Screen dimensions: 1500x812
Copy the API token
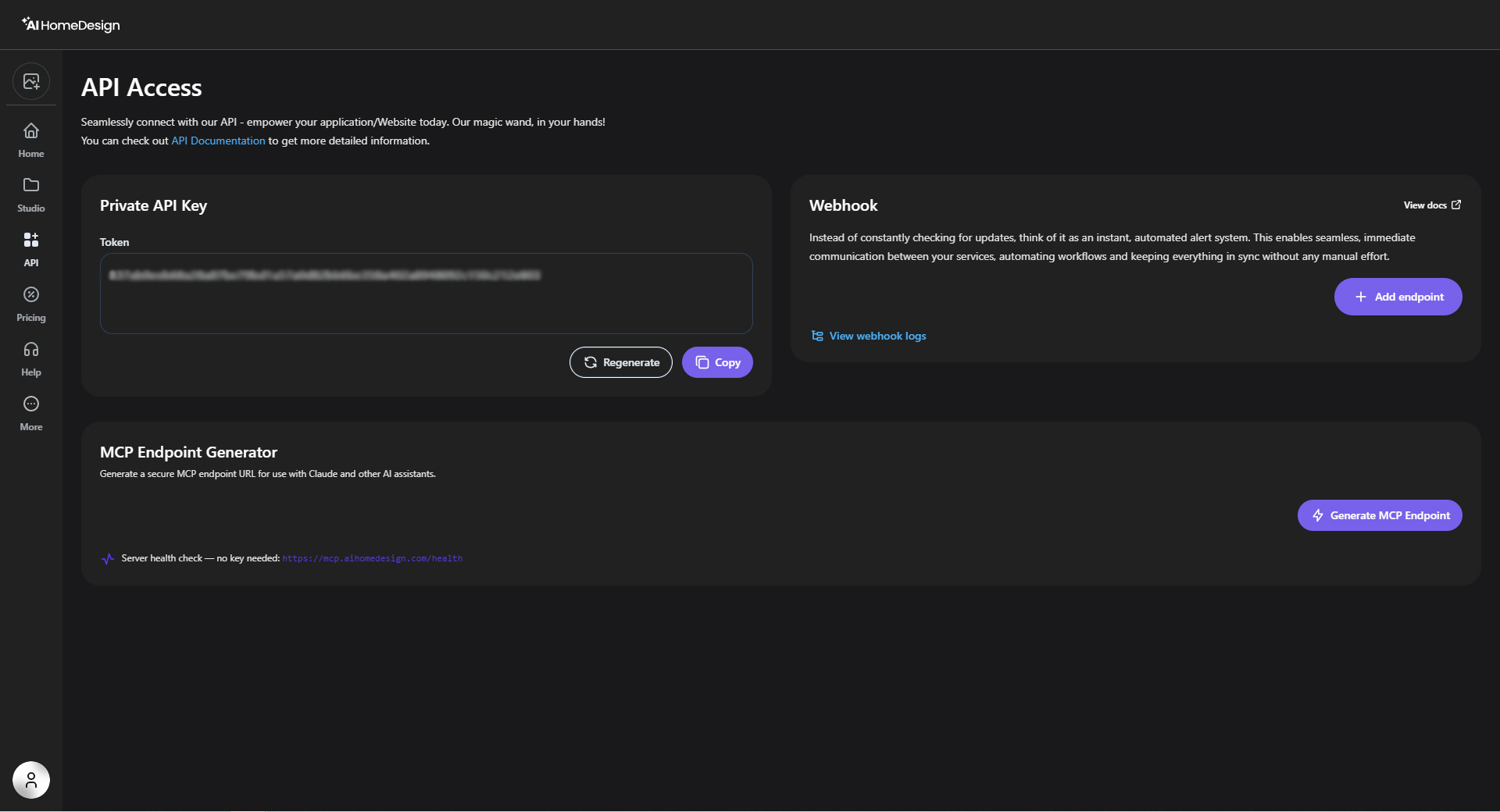click(x=717, y=362)
